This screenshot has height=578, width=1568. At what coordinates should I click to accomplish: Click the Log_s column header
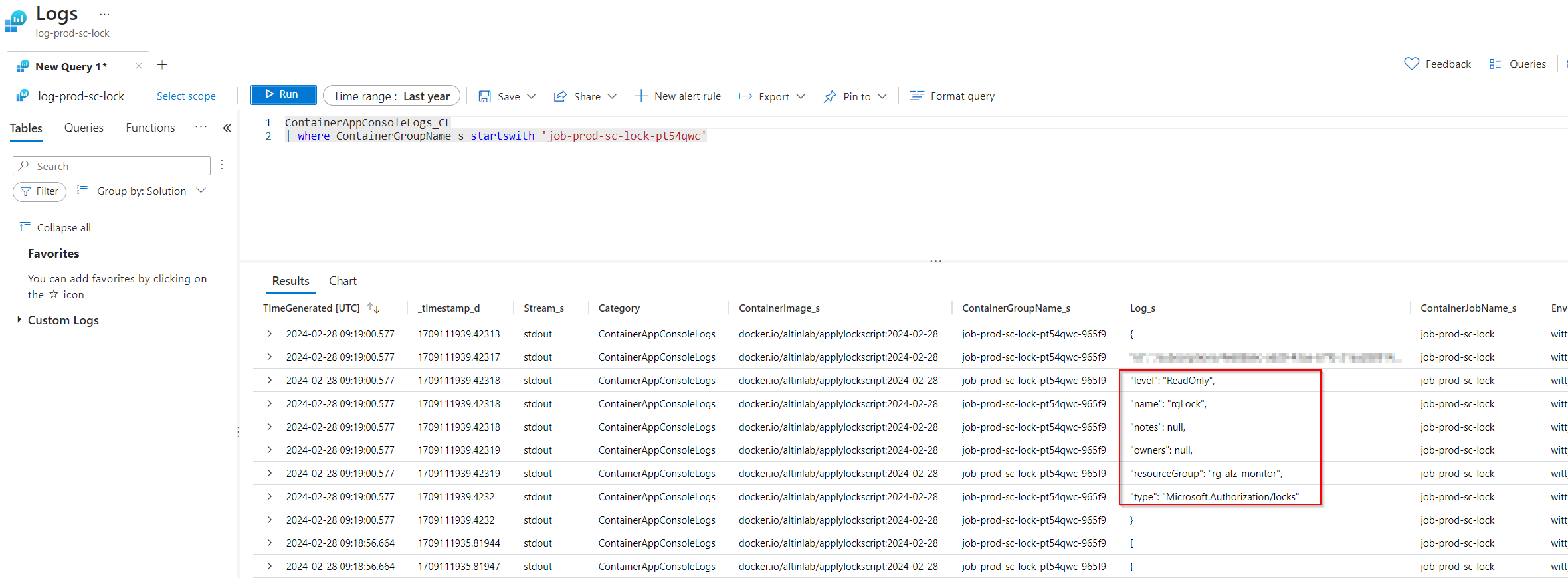click(1143, 308)
